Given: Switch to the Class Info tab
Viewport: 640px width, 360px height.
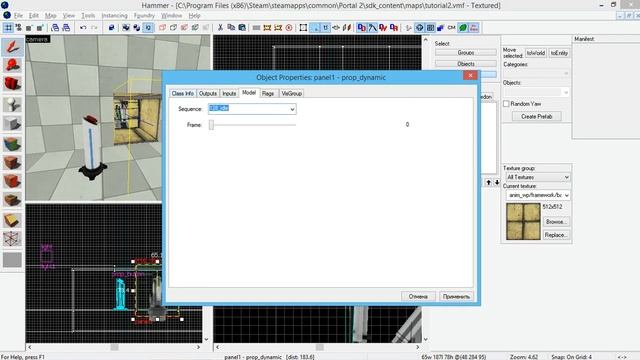Looking at the screenshot, I should tap(182, 93).
